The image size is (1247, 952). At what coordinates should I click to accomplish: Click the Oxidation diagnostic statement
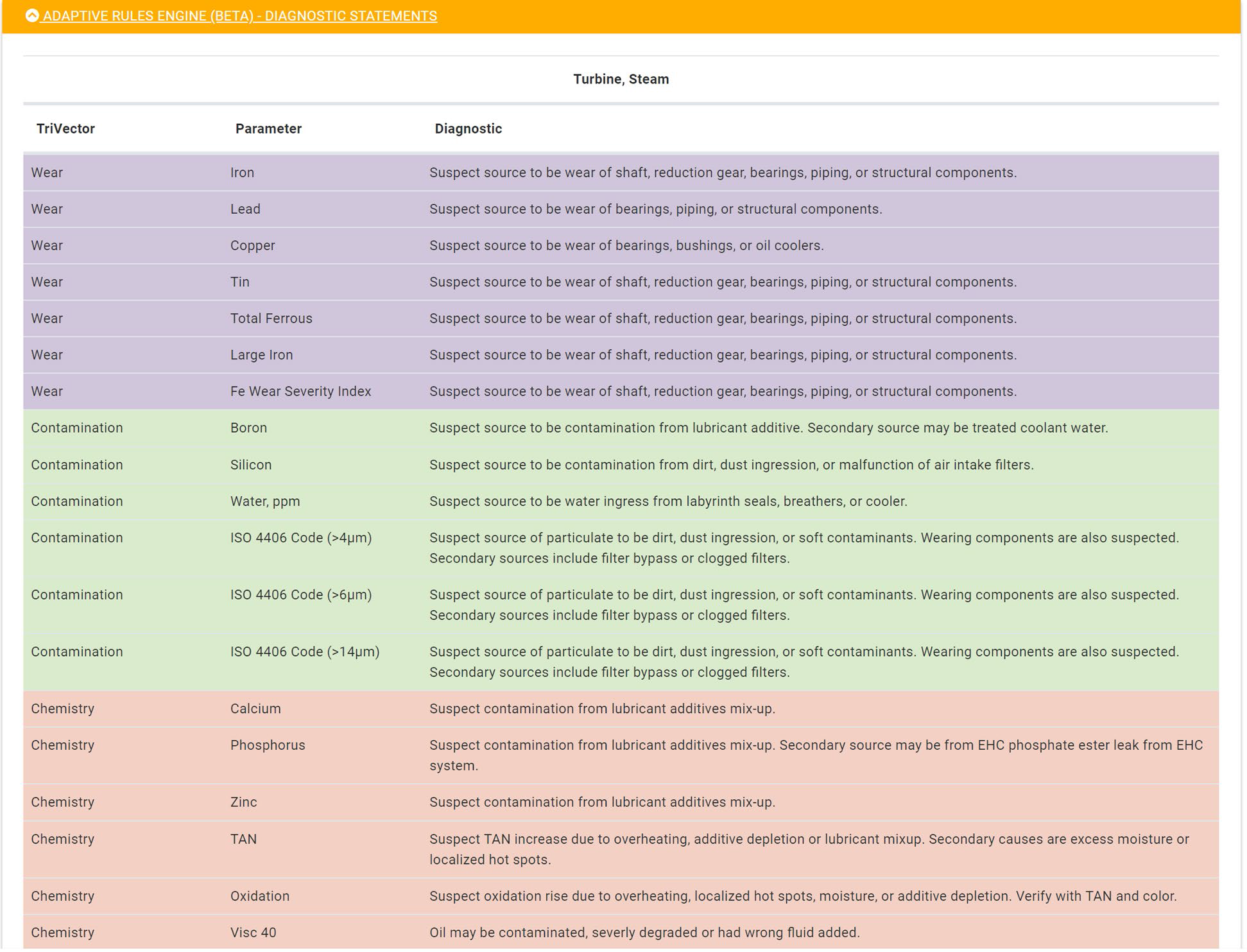click(x=802, y=896)
